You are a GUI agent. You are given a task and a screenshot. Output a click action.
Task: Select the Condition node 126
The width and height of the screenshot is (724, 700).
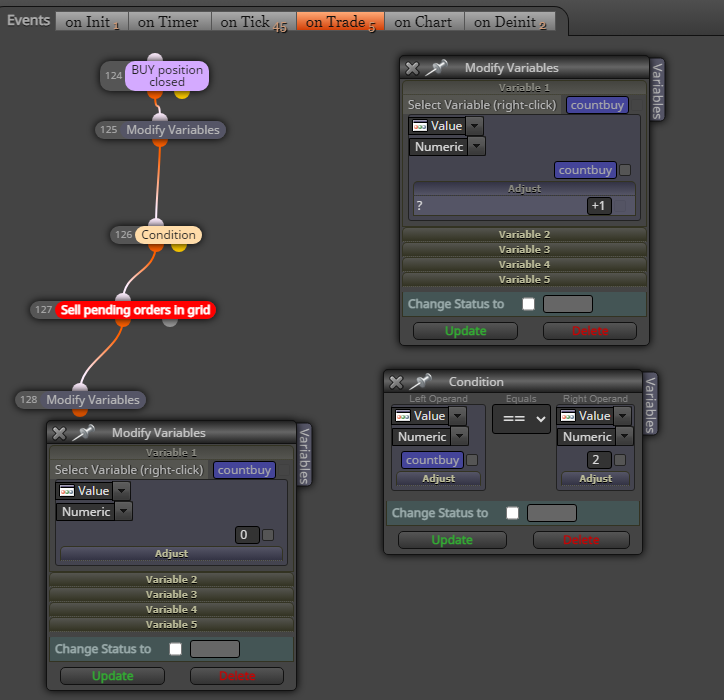[168, 235]
